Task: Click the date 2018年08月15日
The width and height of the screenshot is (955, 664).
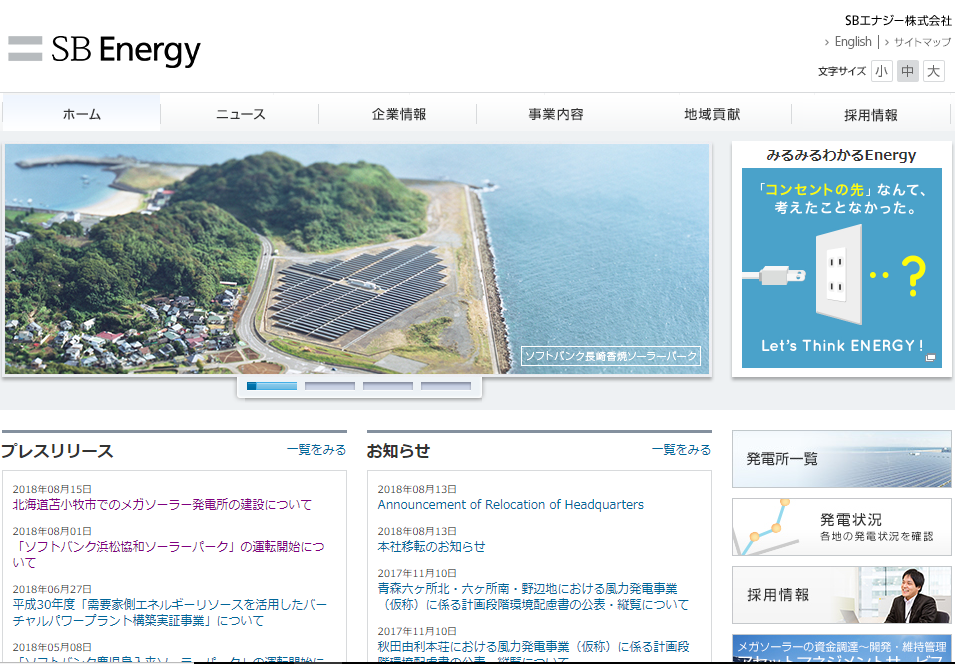Action: click(52, 489)
